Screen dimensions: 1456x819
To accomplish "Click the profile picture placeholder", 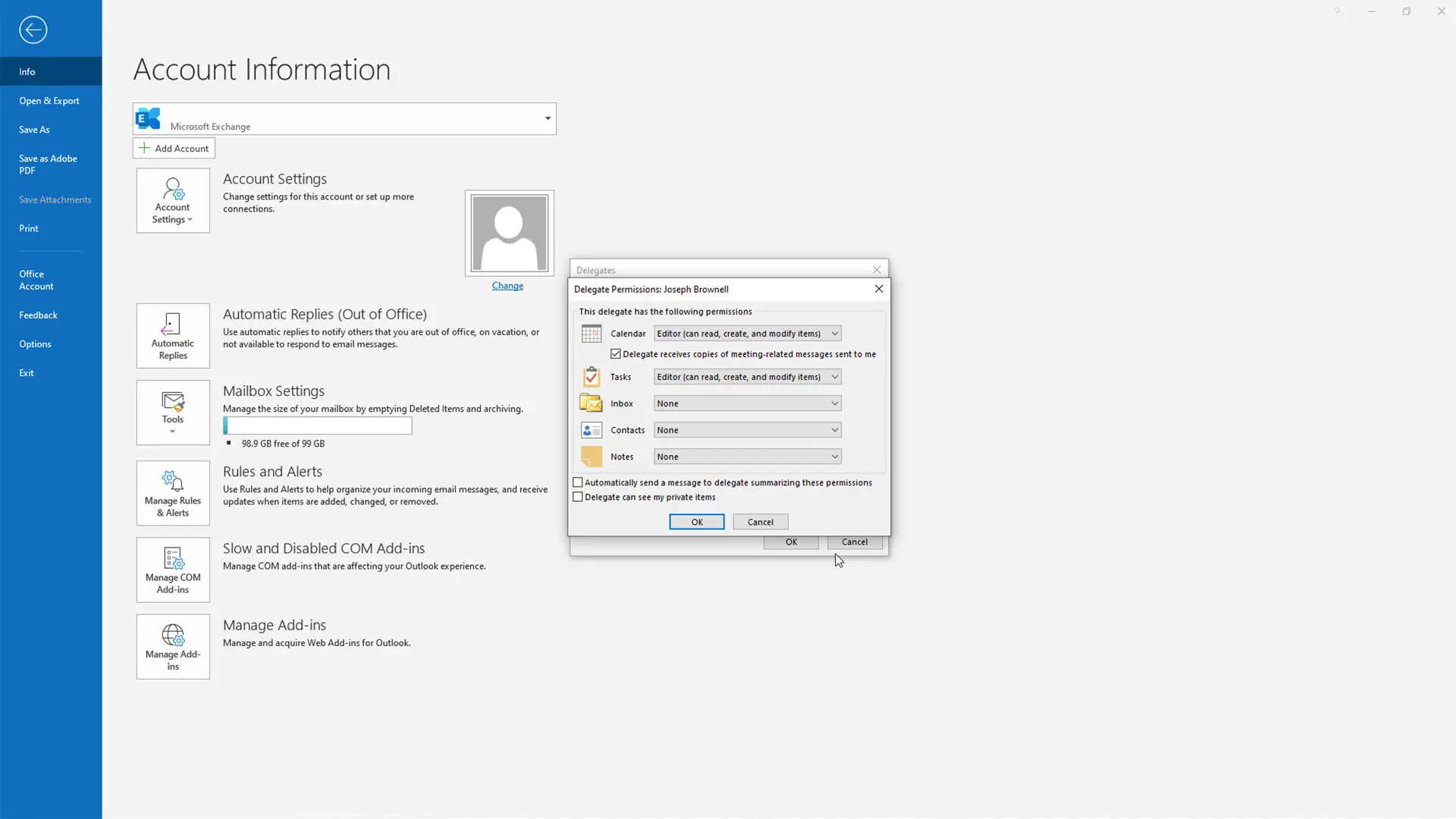I will [x=509, y=233].
